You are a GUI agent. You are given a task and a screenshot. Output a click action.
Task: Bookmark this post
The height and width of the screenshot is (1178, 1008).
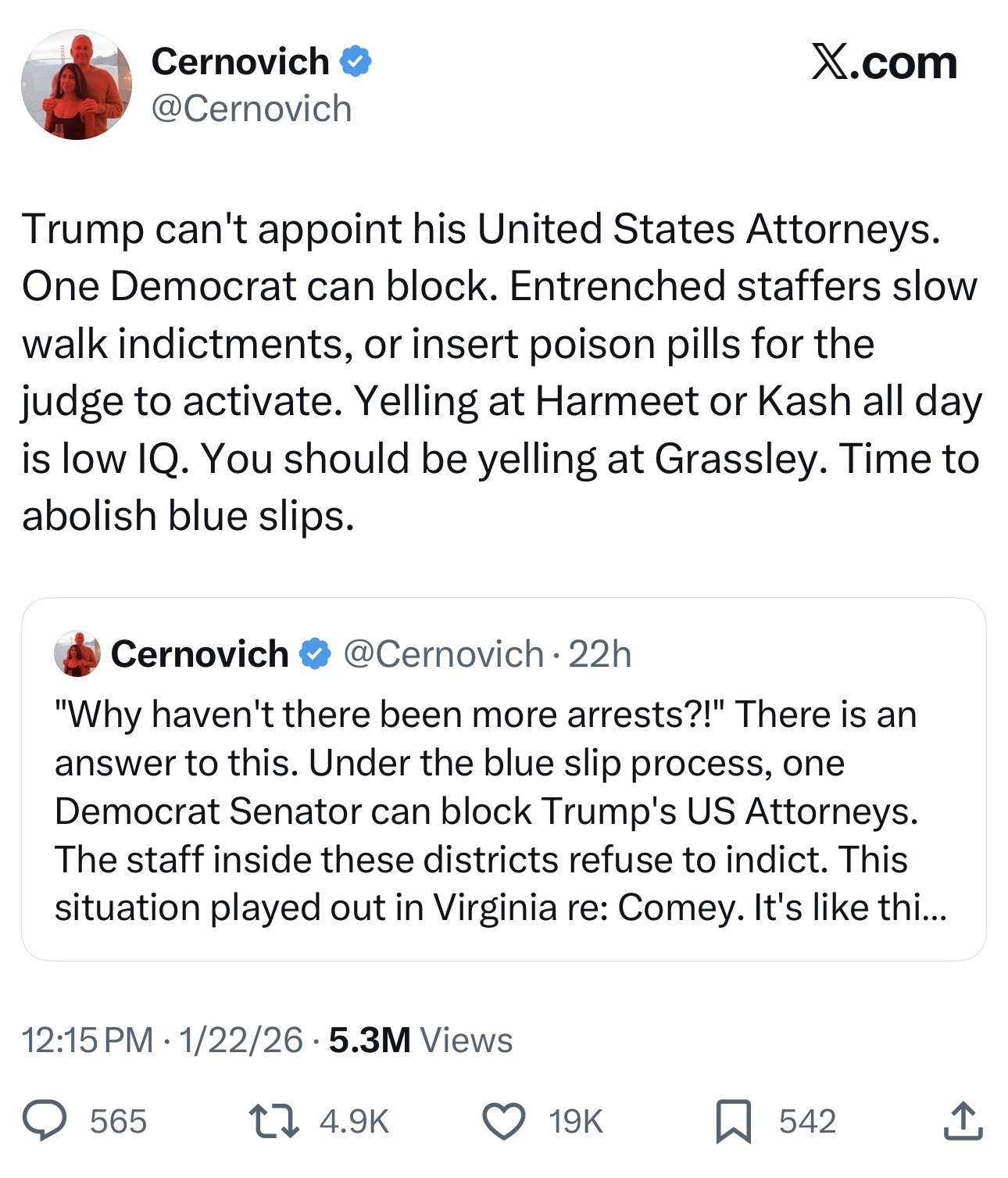coord(734,1121)
